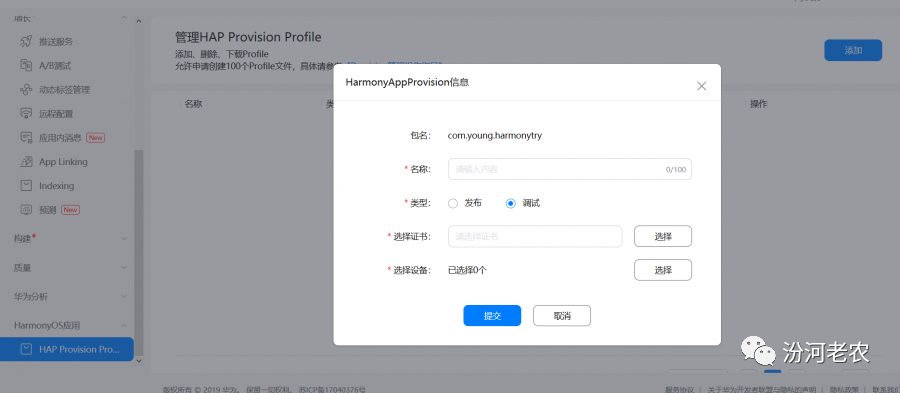This screenshot has width=900, height=393.
Task: Expand the 华为分析 sidebar section
Action: pos(125,297)
